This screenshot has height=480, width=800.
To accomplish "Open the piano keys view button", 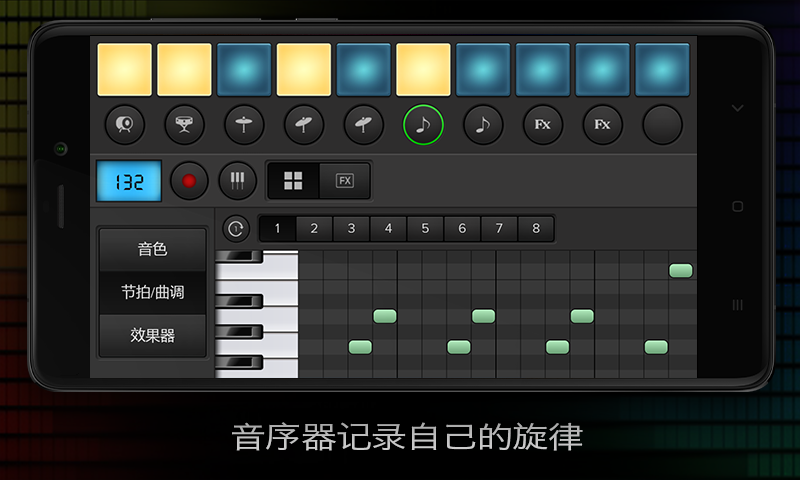I will (x=237, y=180).
